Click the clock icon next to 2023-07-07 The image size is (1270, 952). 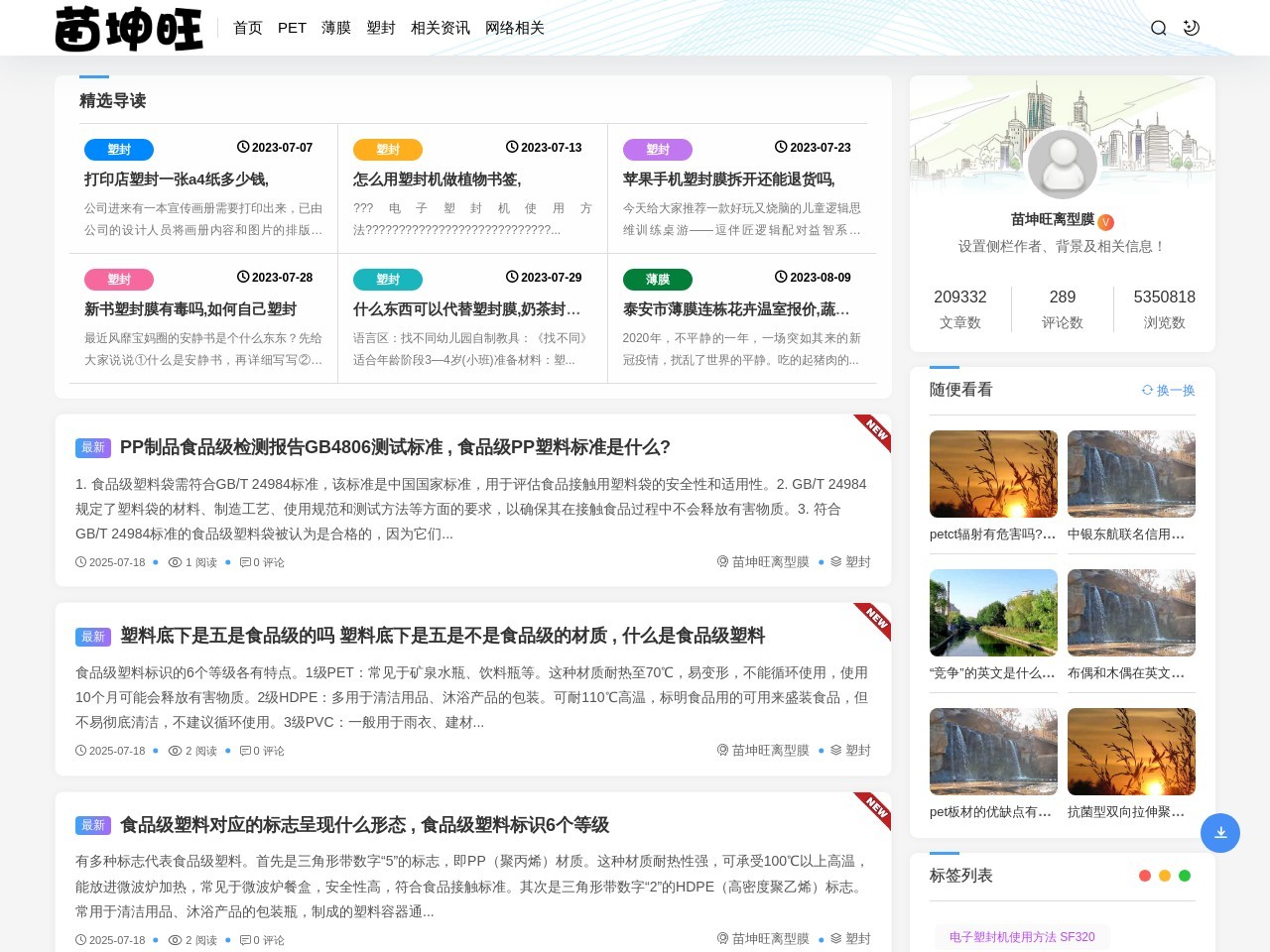click(243, 147)
